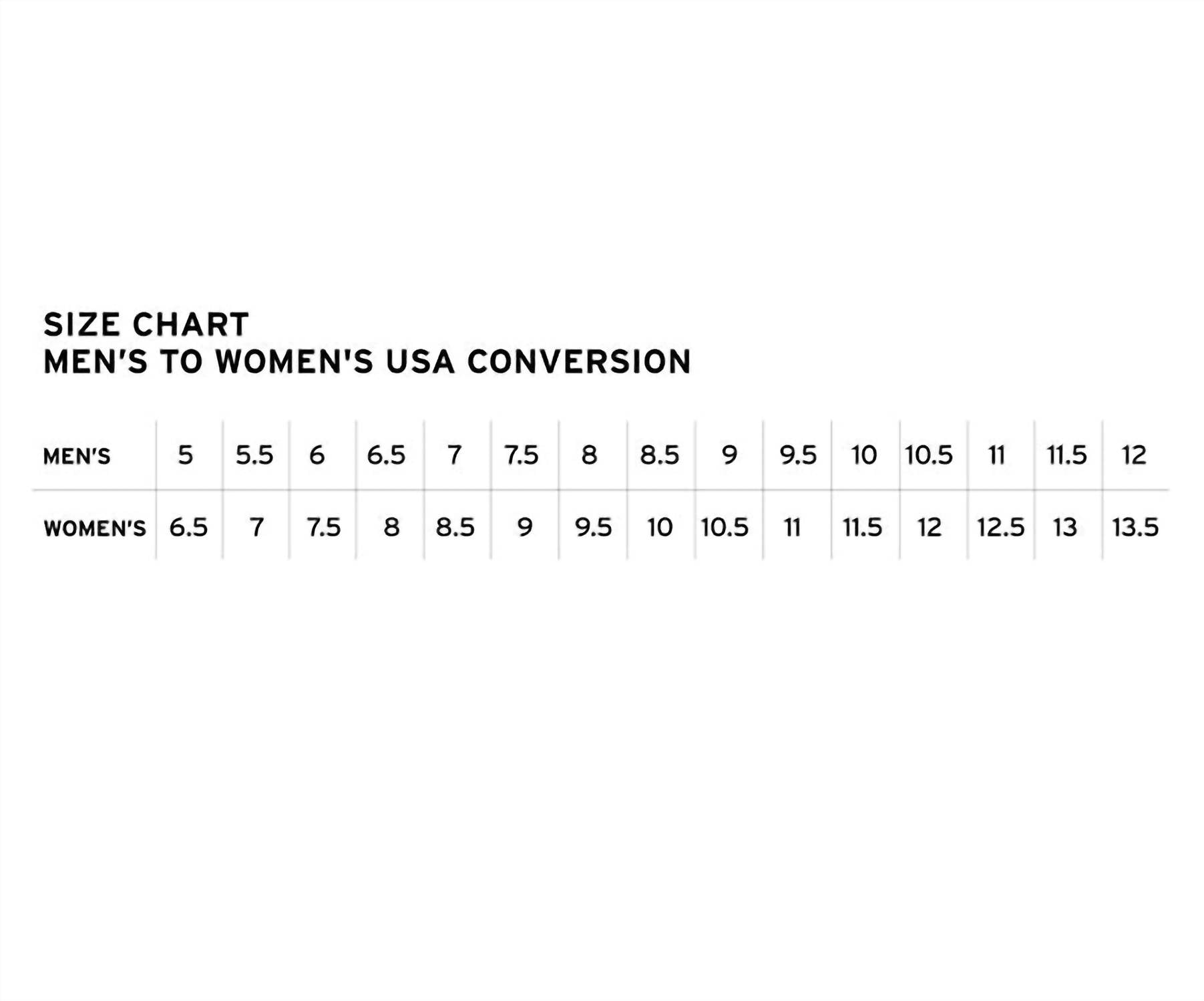Click men's size 6 in the chart
This screenshot has height=1001, width=1204.
(x=317, y=455)
